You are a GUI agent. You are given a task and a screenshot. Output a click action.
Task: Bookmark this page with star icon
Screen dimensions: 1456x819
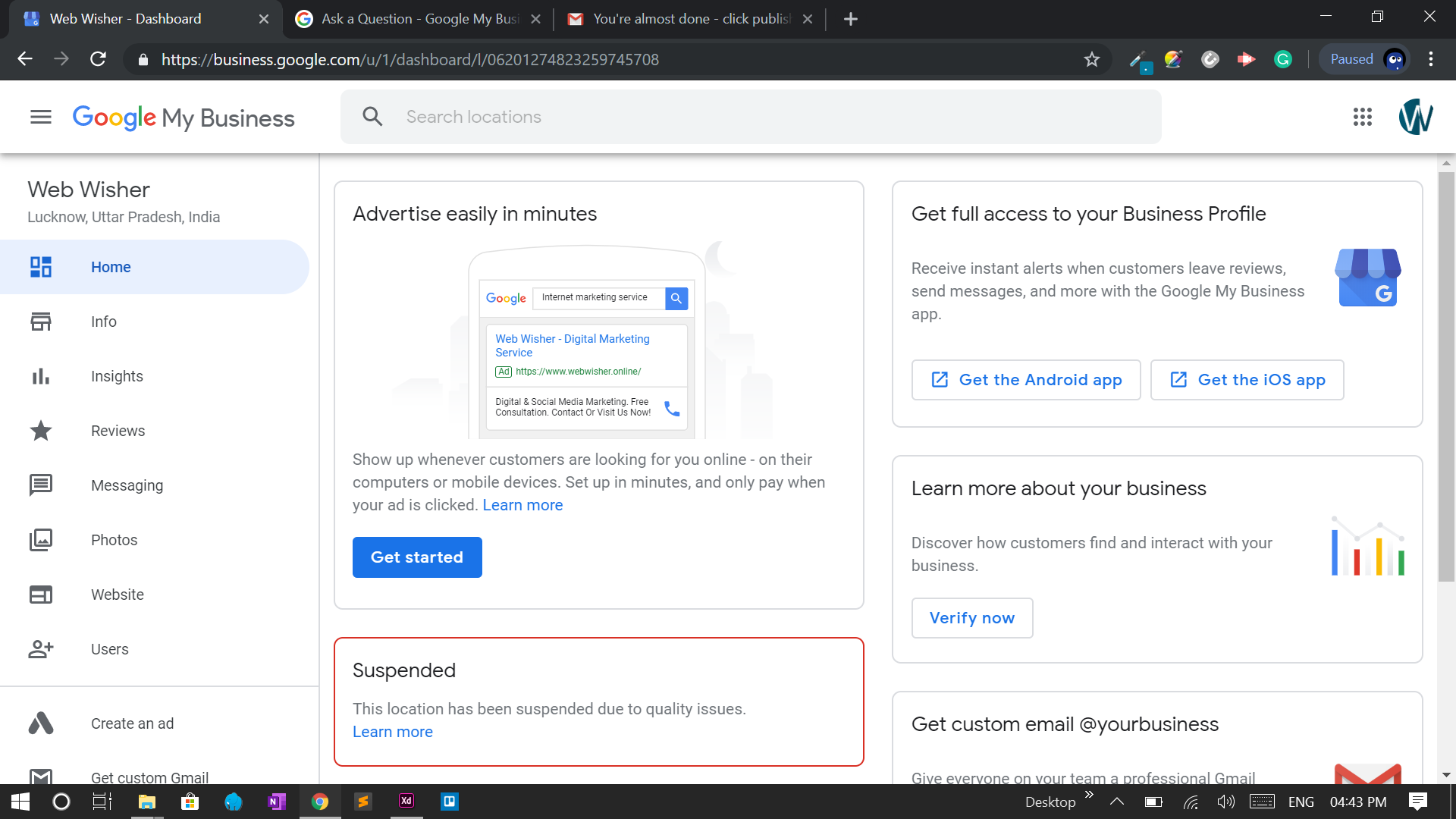[1091, 59]
